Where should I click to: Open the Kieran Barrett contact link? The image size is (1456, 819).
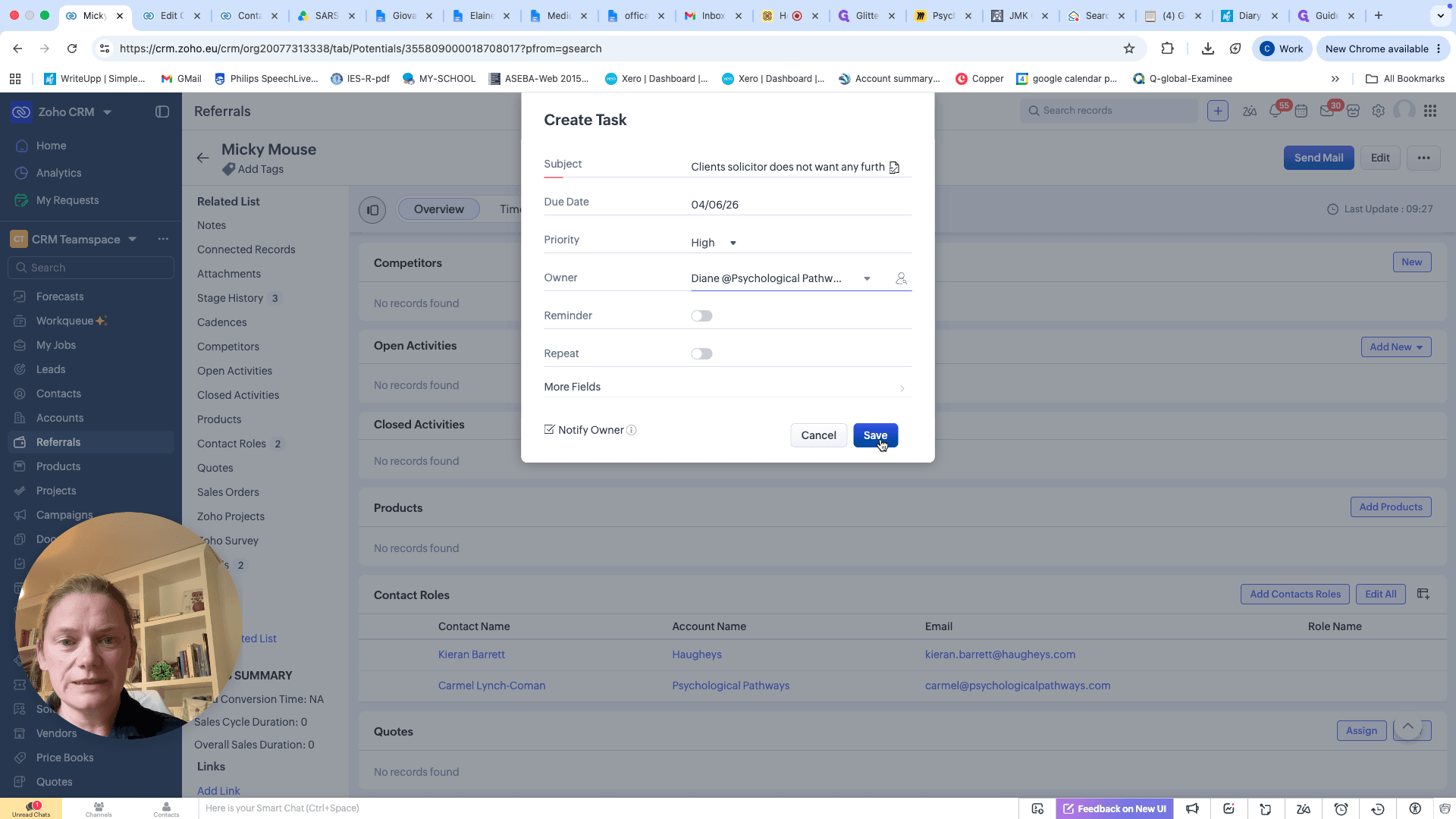[x=471, y=654]
